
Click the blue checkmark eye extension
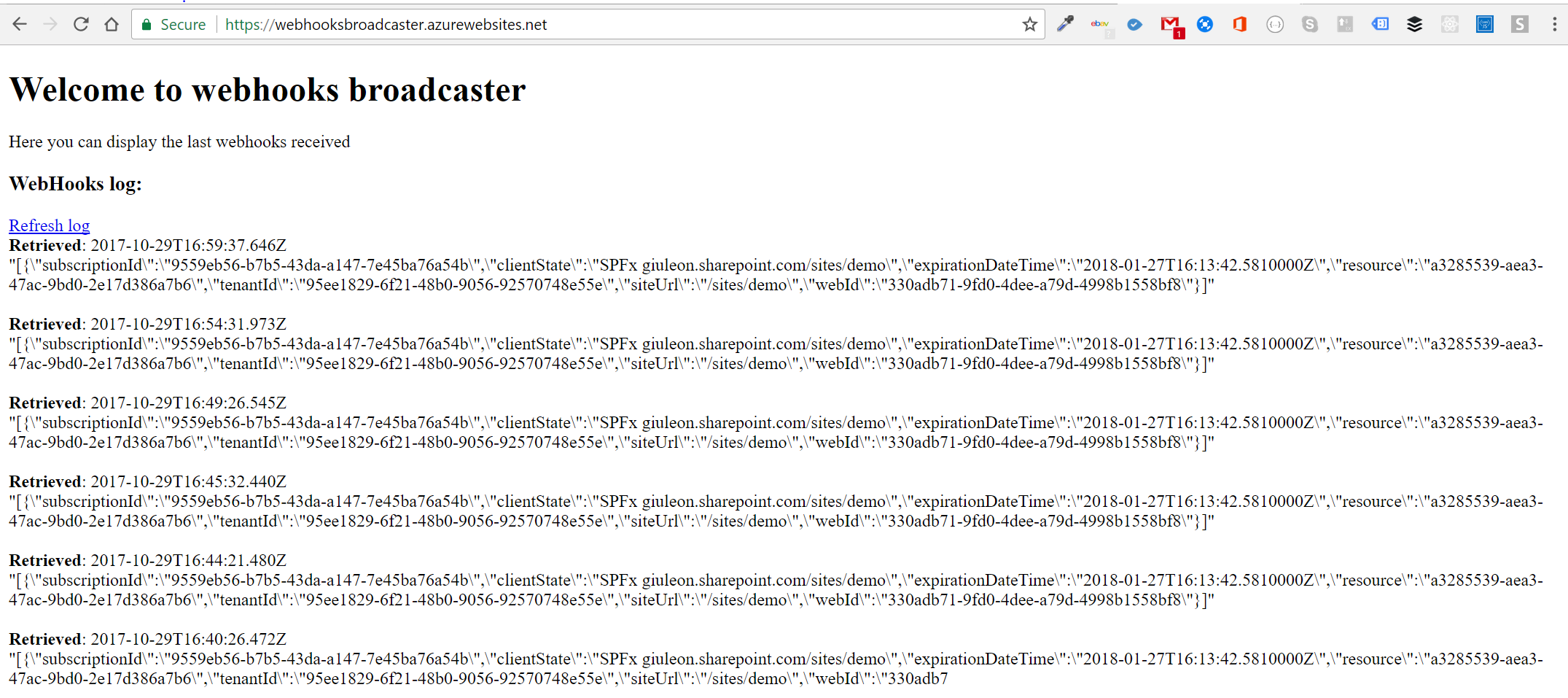[1134, 25]
